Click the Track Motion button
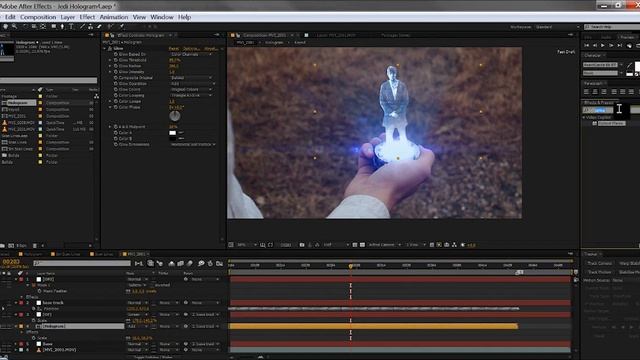The width and height of the screenshot is (640, 360). point(599,272)
